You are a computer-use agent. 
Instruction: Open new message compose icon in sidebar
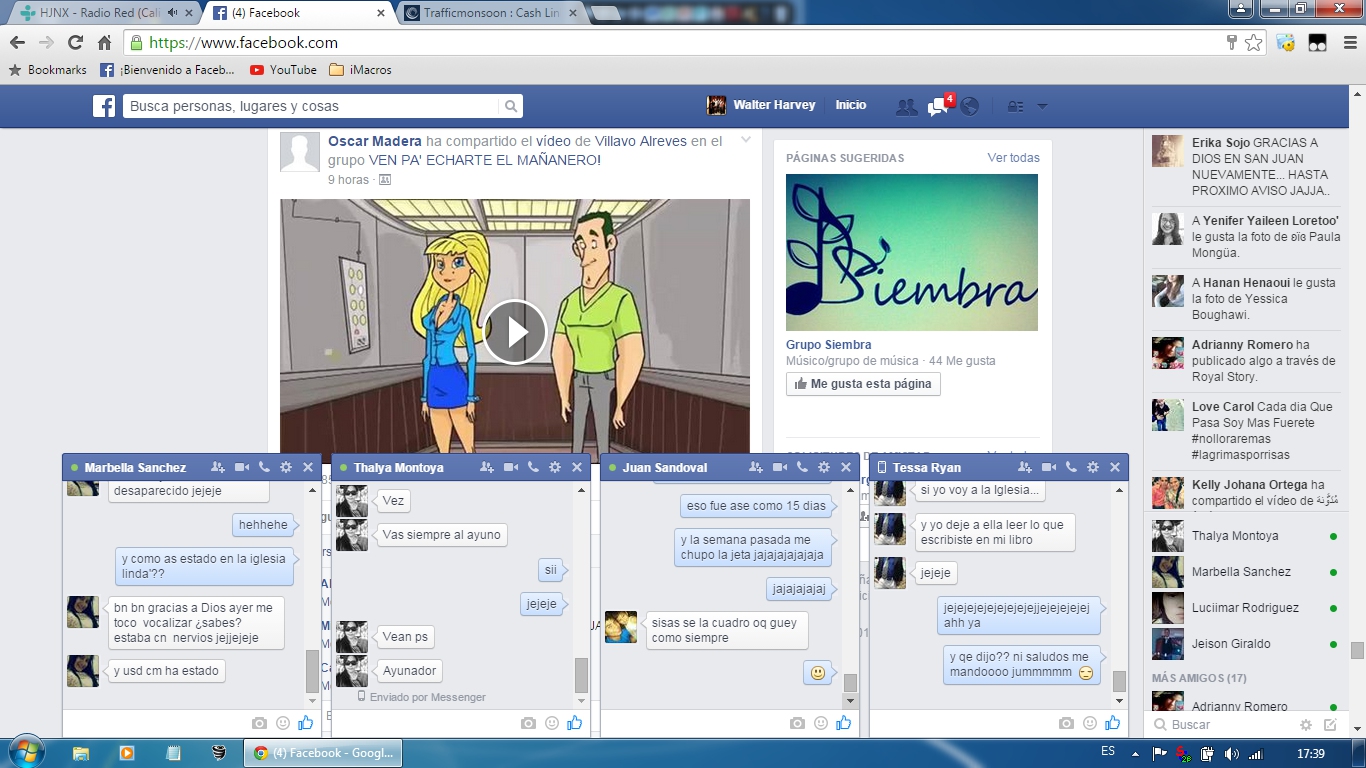(x=1330, y=725)
